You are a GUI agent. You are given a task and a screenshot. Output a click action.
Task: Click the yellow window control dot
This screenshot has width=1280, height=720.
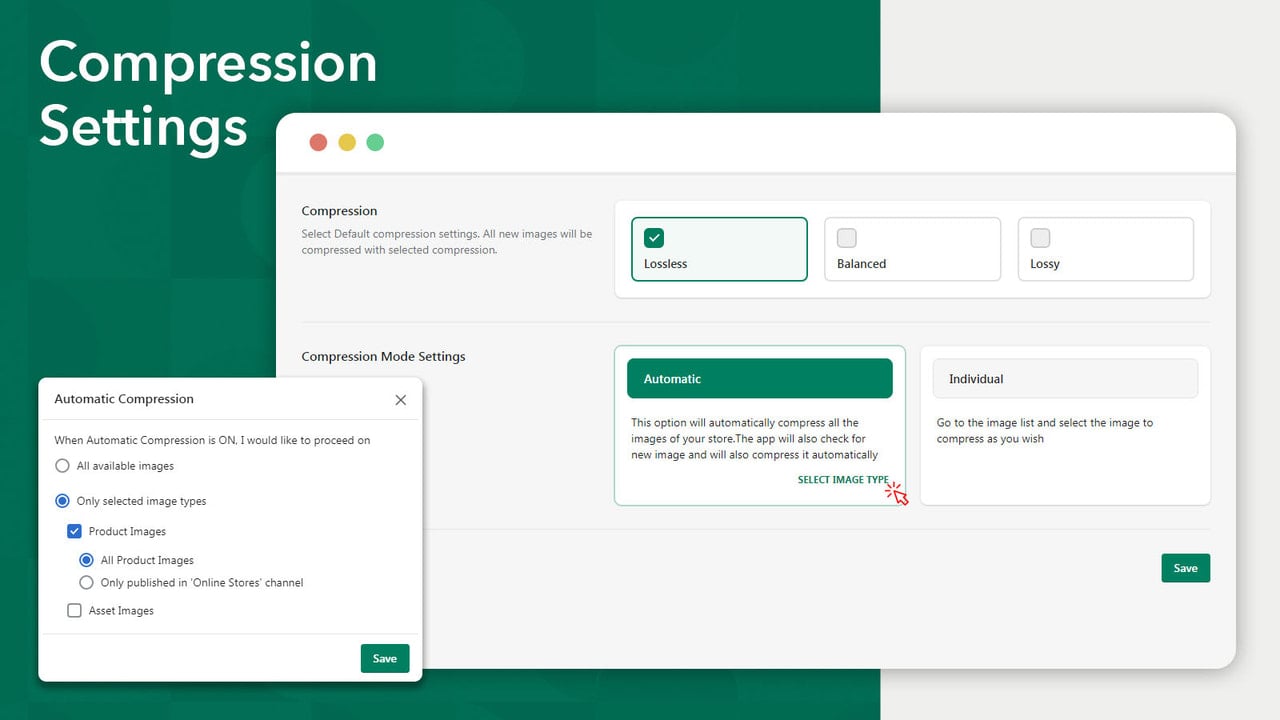(347, 142)
